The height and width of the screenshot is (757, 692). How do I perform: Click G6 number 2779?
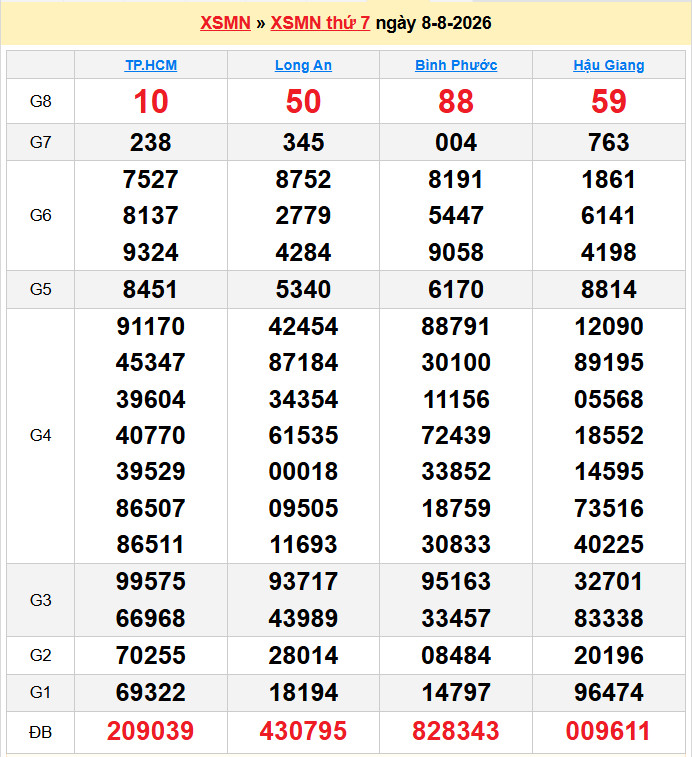303,215
